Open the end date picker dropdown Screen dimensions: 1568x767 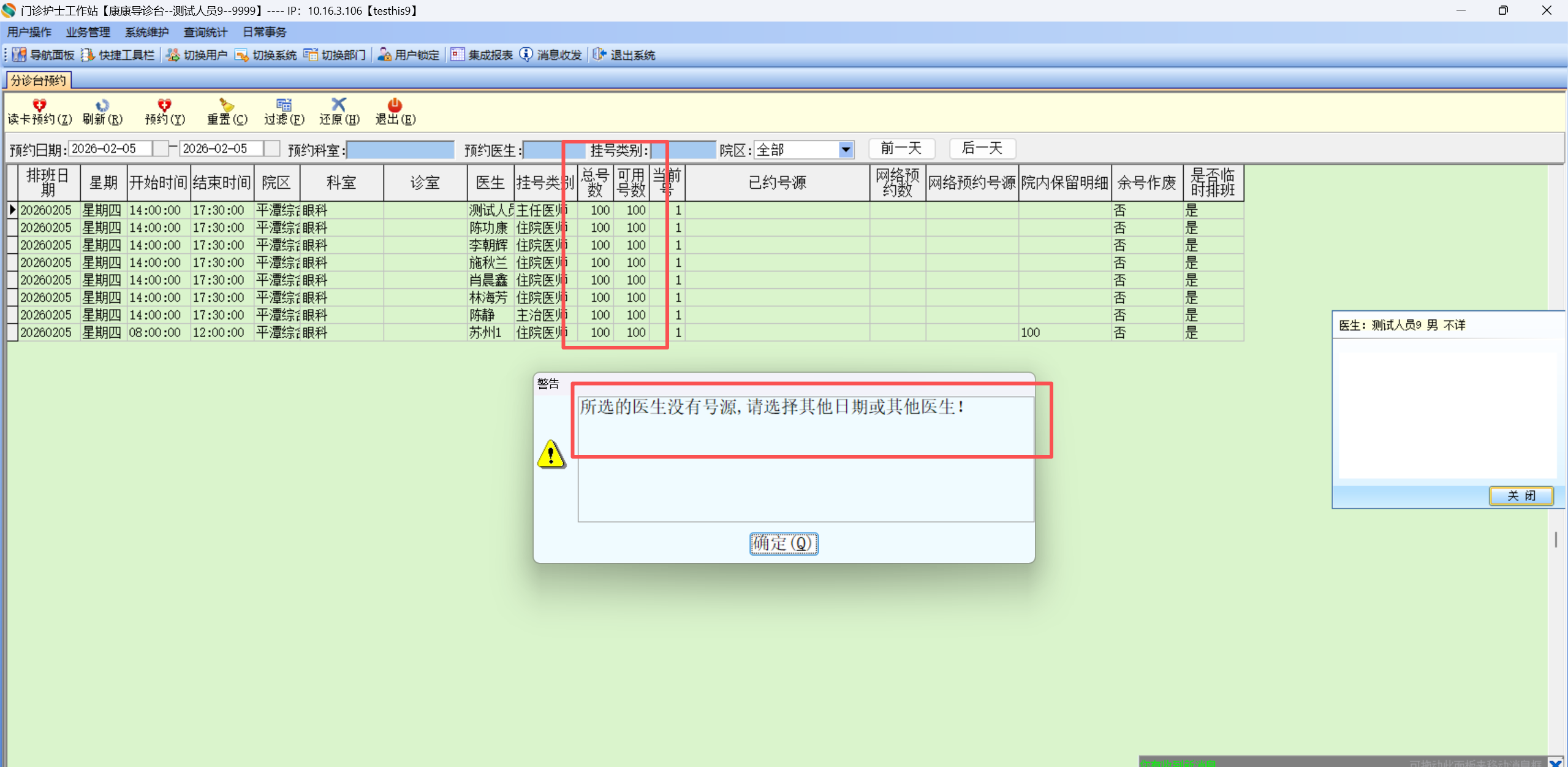pos(271,149)
